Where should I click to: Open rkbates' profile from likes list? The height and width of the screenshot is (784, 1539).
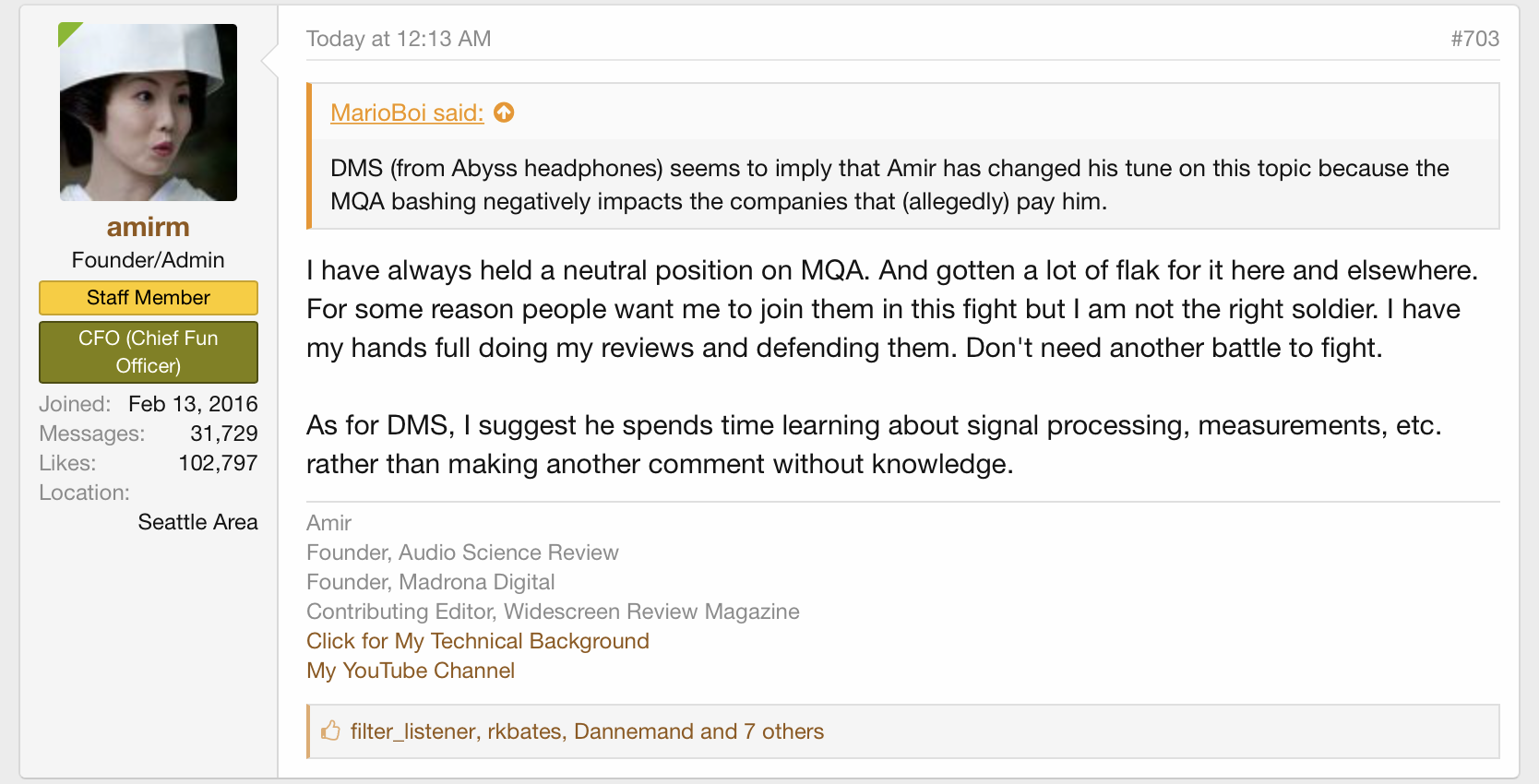(x=524, y=731)
